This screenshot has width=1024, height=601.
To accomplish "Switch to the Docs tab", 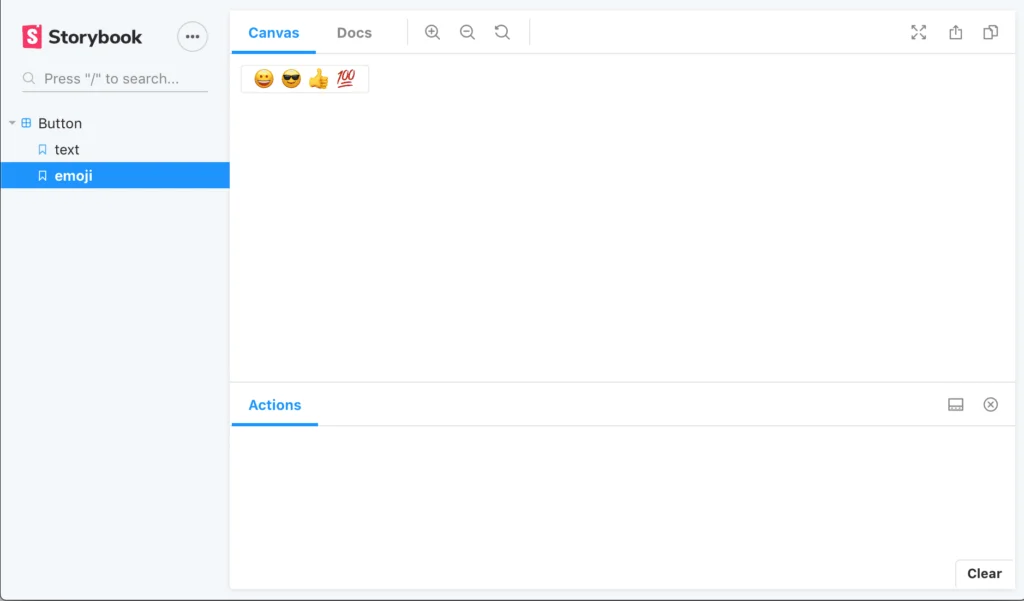I will pyautogui.click(x=354, y=33).
